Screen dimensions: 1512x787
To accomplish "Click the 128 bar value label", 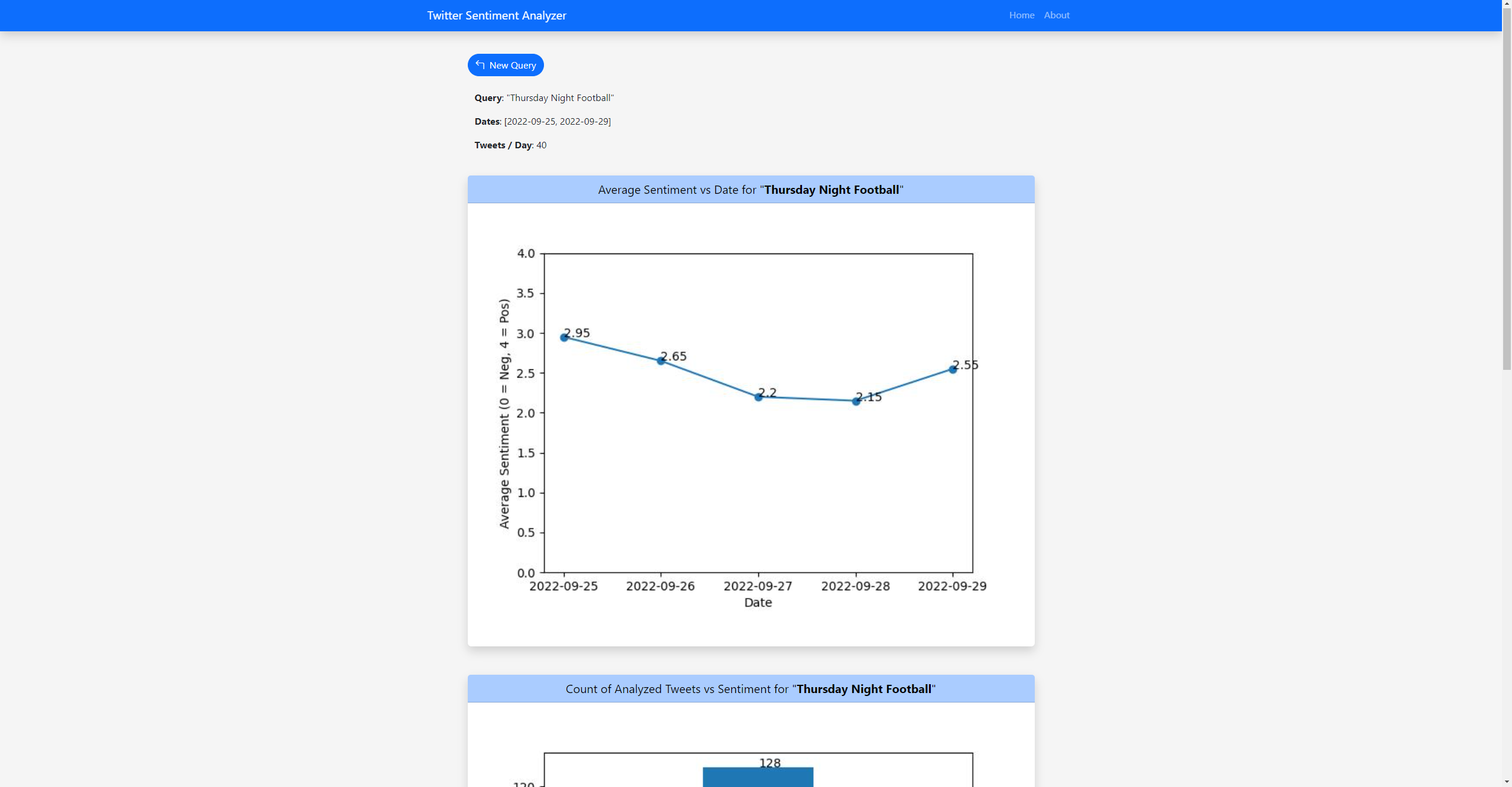I will 770,763.
